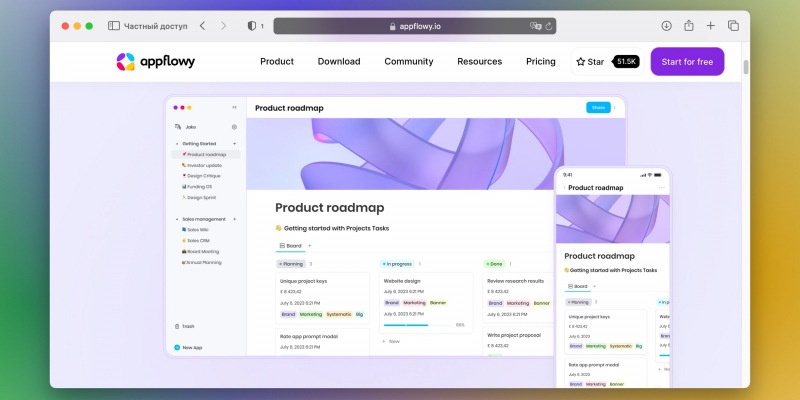
Task: Click the translate icon in address bar
Action: [535, 26]
